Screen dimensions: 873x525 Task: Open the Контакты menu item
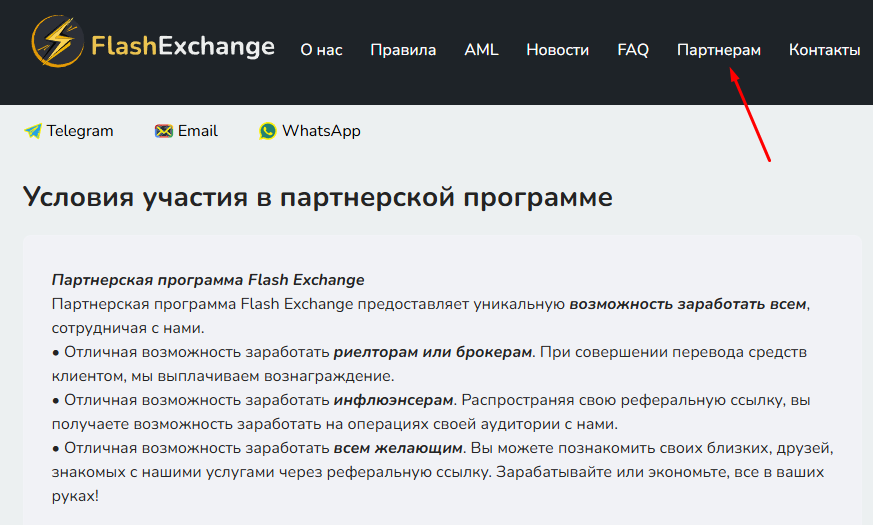point(825,50)
